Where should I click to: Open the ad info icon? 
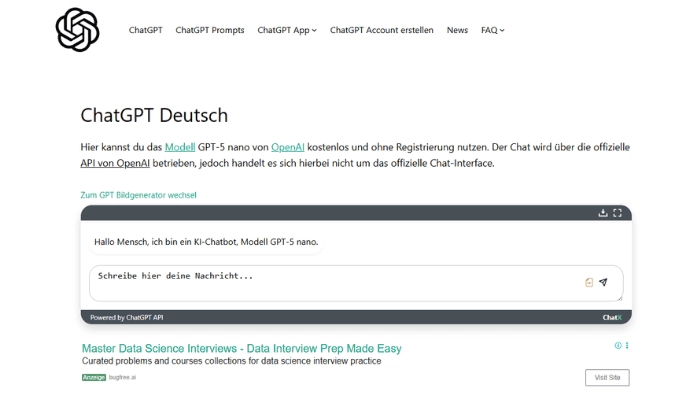pyautogui.click(x=618, y=346)
